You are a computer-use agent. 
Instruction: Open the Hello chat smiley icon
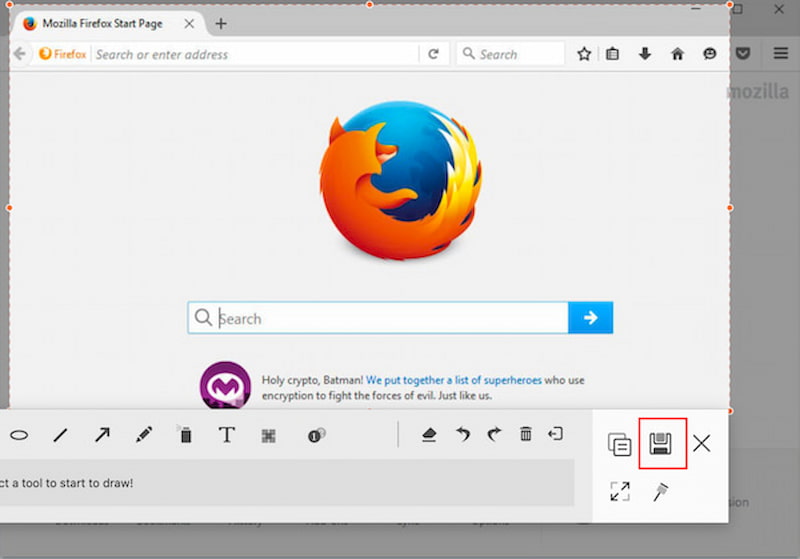pyautogui.click(x=710, y=54)
